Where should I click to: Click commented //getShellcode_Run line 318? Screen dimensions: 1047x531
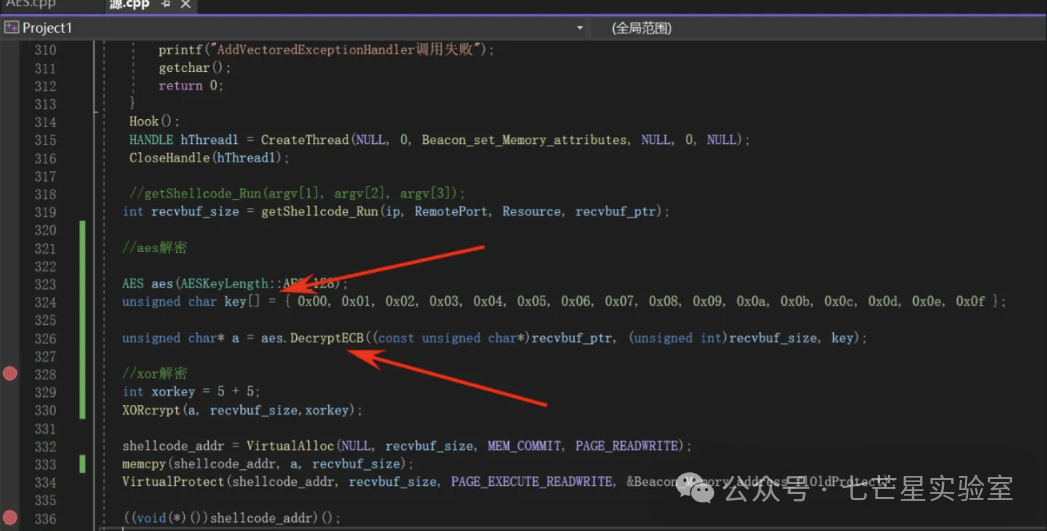[x=297, y=194]
